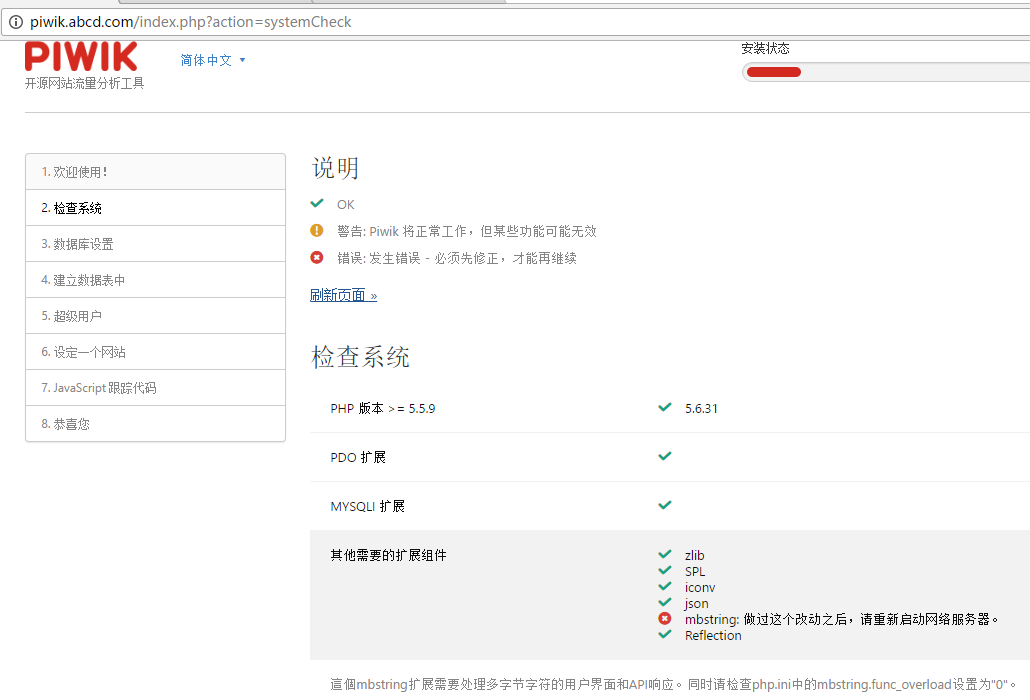Click the SPL extension name

point(694,572)
